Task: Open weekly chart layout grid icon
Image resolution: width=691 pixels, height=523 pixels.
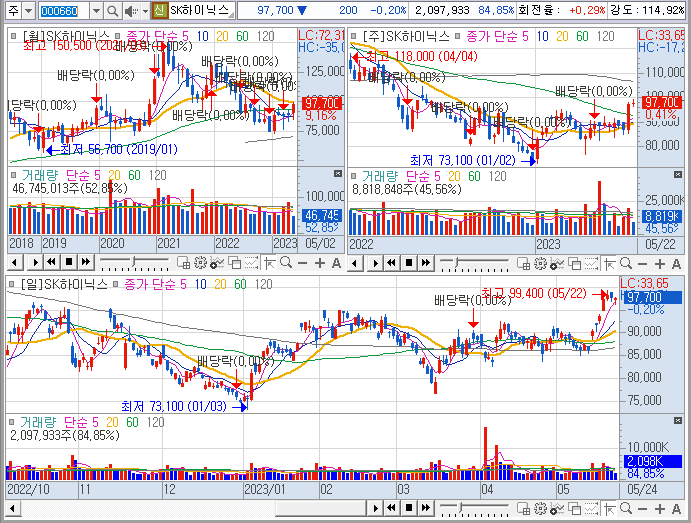Action: pos(524,263)
